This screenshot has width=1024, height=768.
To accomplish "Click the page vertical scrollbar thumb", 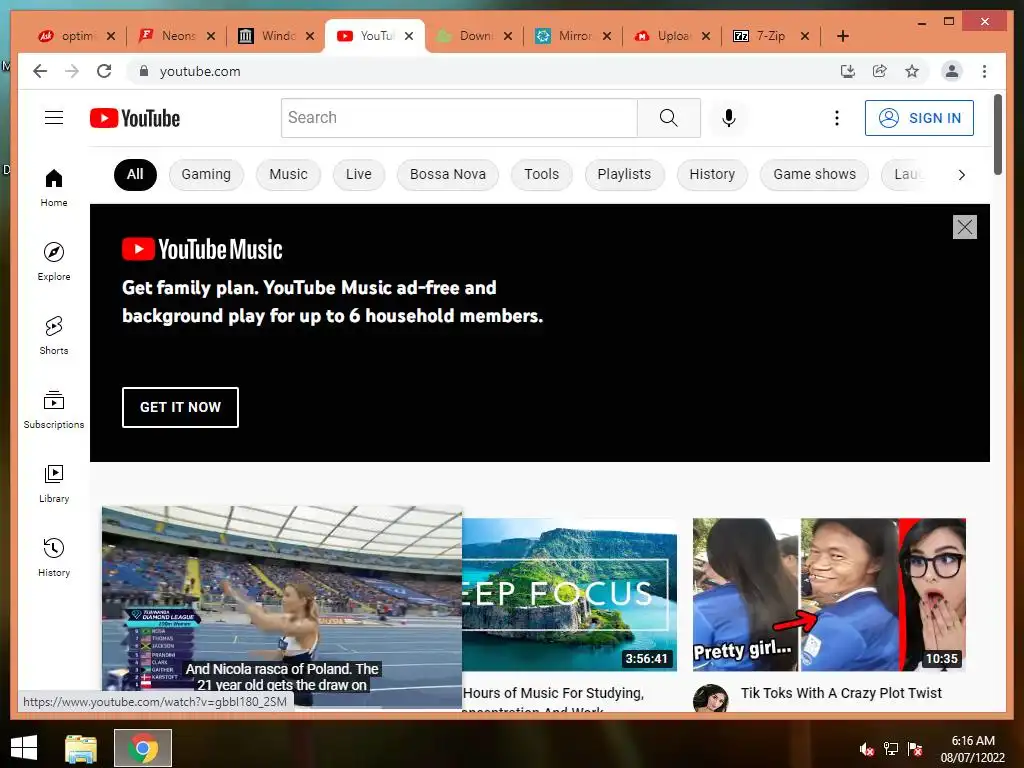I will [997, 135].
